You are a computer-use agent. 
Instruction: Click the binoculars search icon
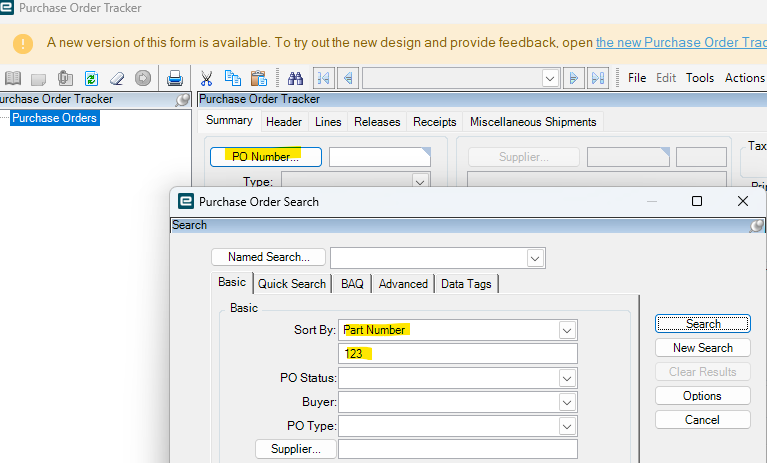295,78
